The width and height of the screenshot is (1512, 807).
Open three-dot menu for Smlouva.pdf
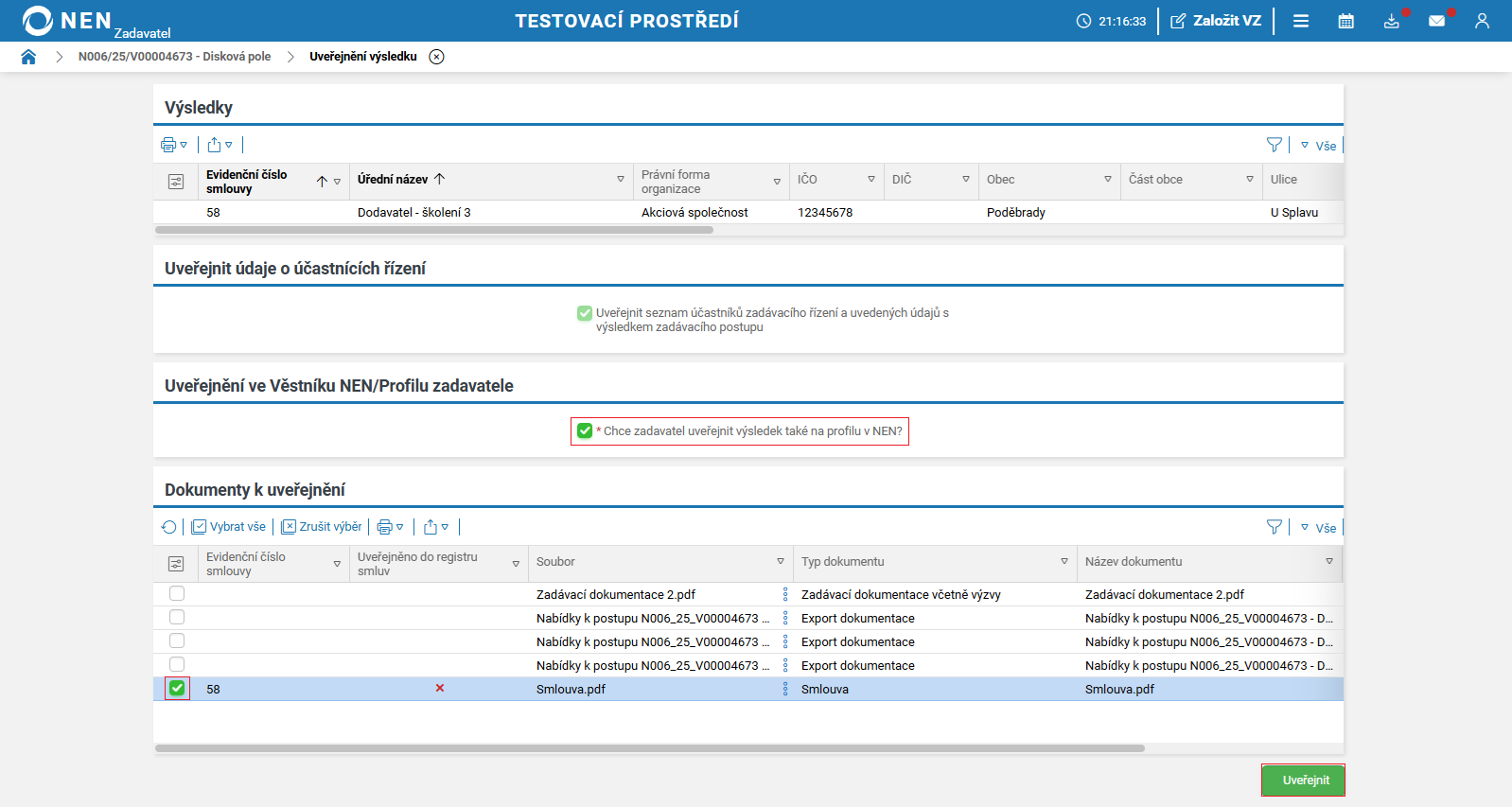[x=785, y=689]
